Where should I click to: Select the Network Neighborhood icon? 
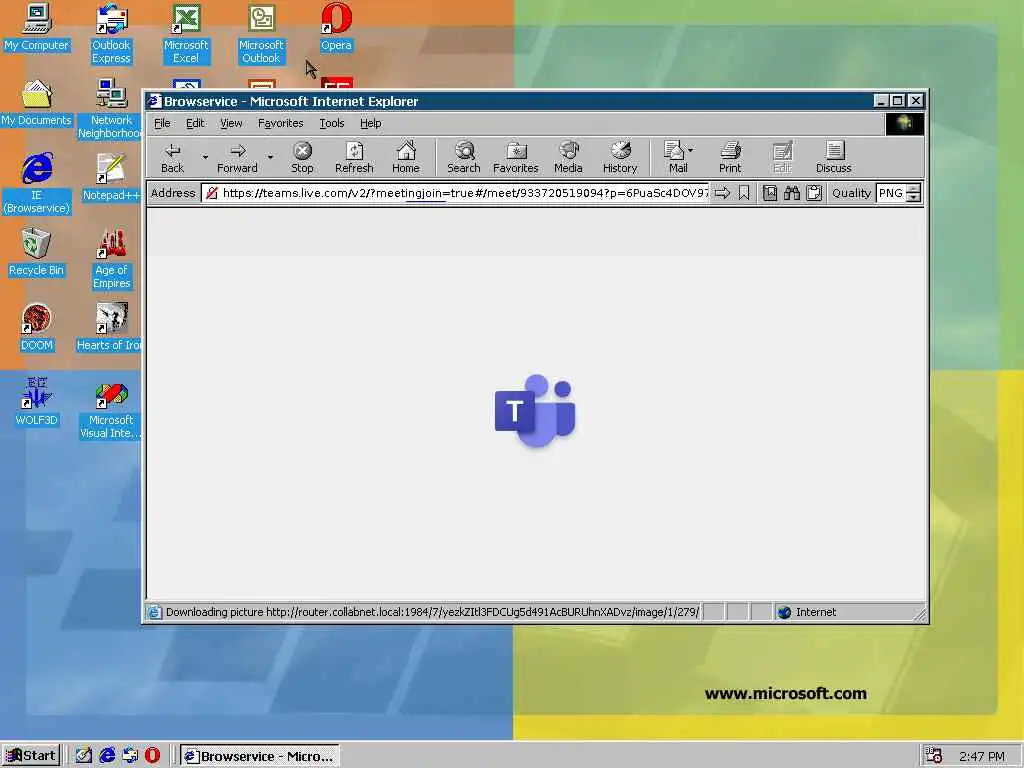111,109
